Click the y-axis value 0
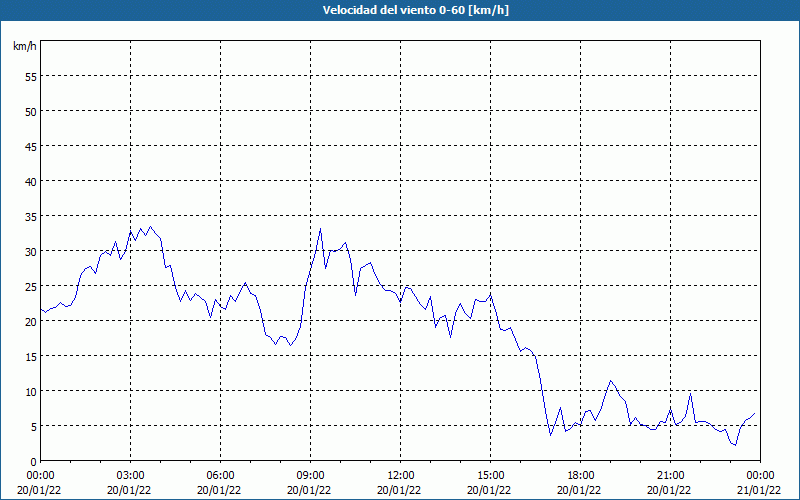This screenshot has height=500, width=800. (x=34, y=462)
